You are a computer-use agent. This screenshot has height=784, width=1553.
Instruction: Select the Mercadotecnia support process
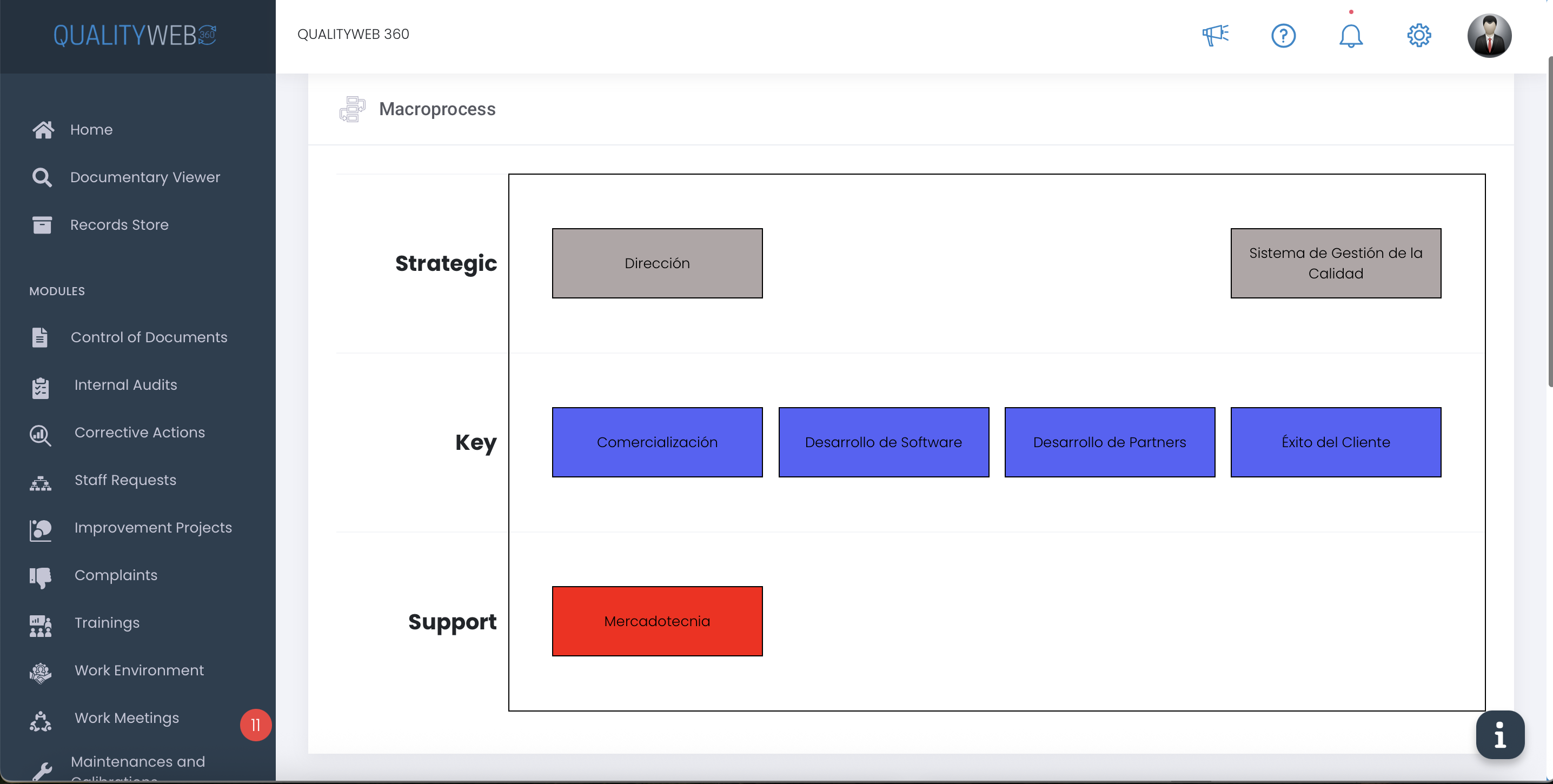[657, 621]
